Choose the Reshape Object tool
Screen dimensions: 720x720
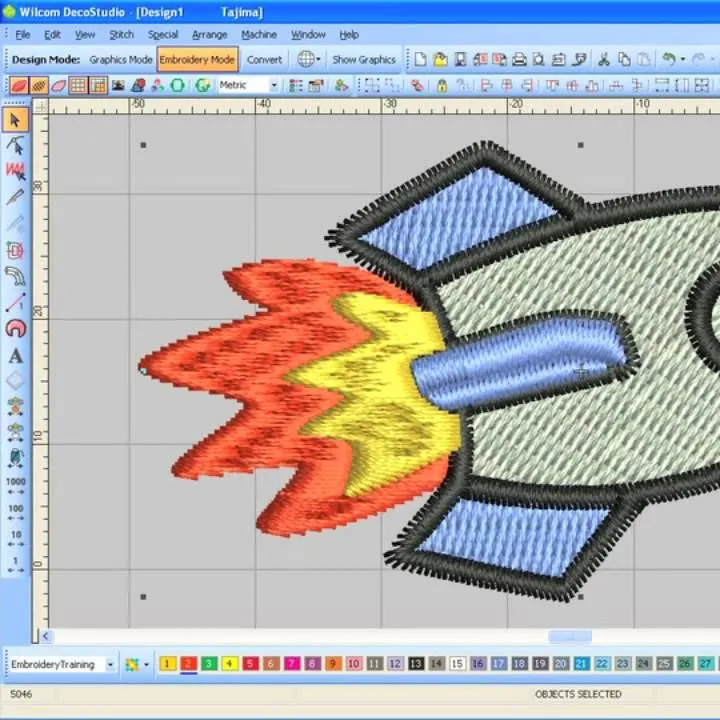[16, 146]
